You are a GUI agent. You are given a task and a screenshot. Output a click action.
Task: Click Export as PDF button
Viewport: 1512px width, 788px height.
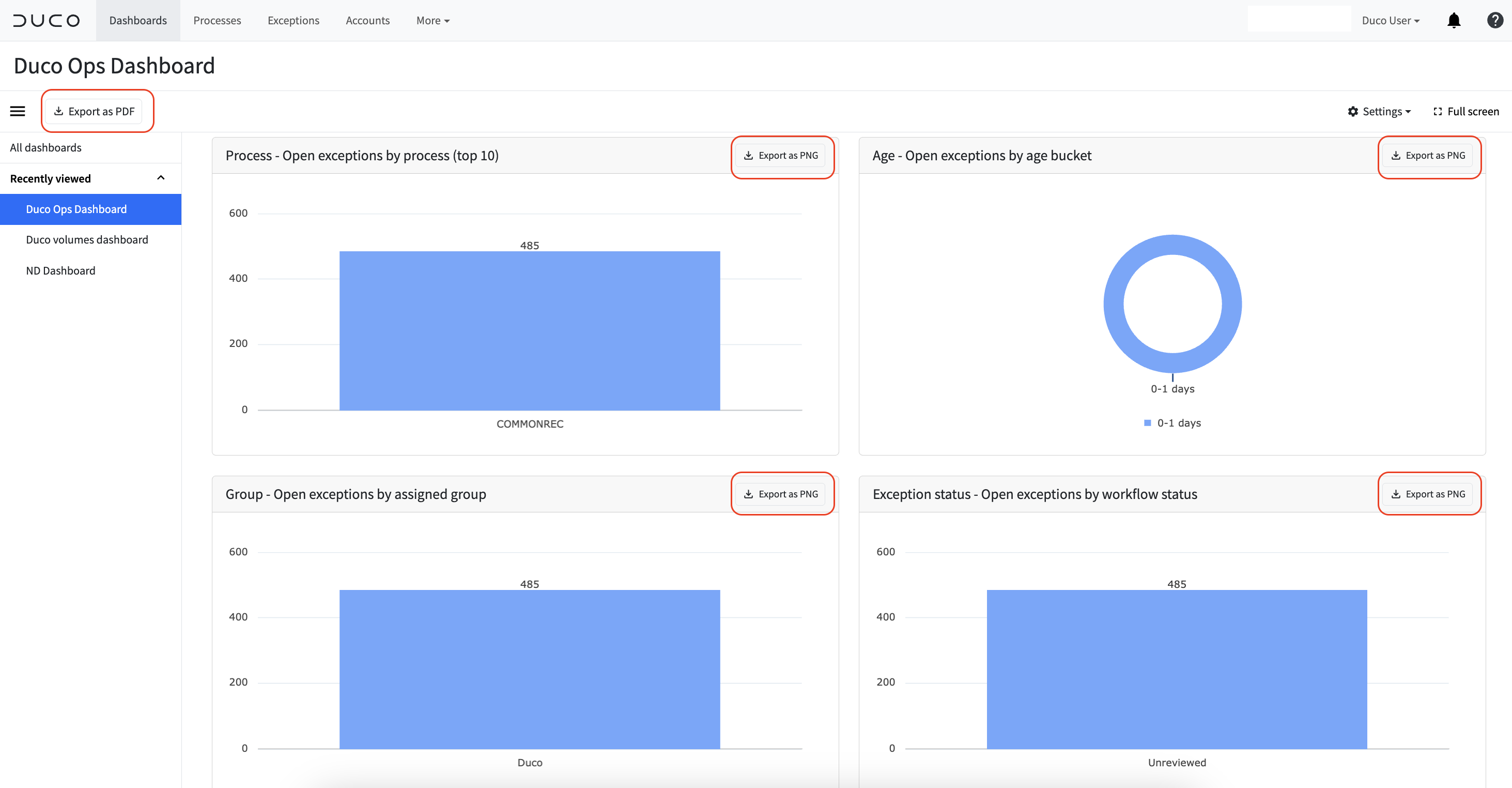[x=94, y=112]
